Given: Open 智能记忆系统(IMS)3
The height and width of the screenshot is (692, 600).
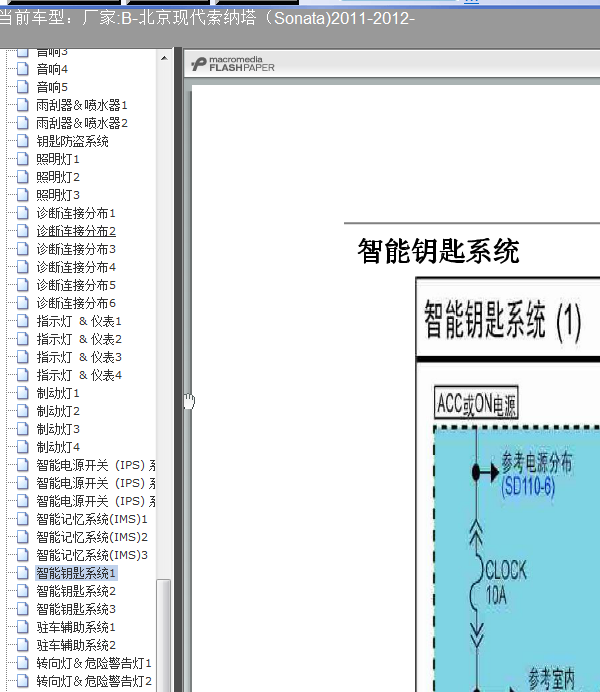Looking at the screenshot, I should click(x=92, y=555).
